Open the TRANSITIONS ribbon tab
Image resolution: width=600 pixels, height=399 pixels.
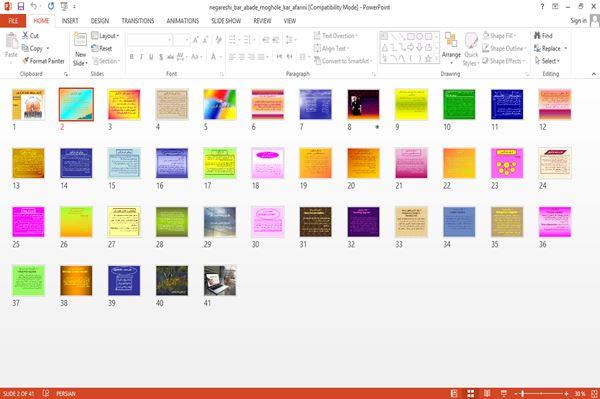tap(138, 21)
